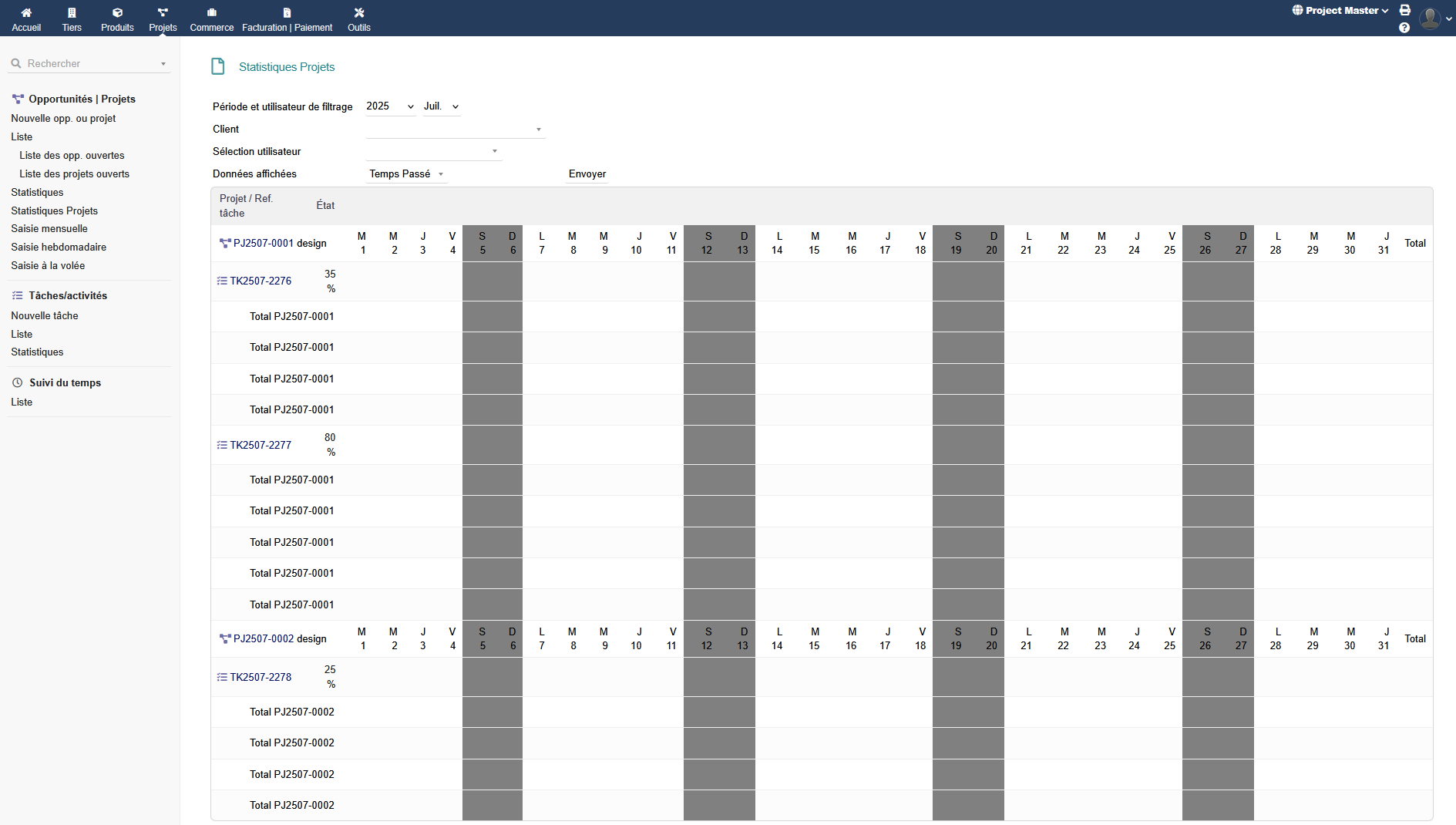Click the printer icon in top bar

1405,11
